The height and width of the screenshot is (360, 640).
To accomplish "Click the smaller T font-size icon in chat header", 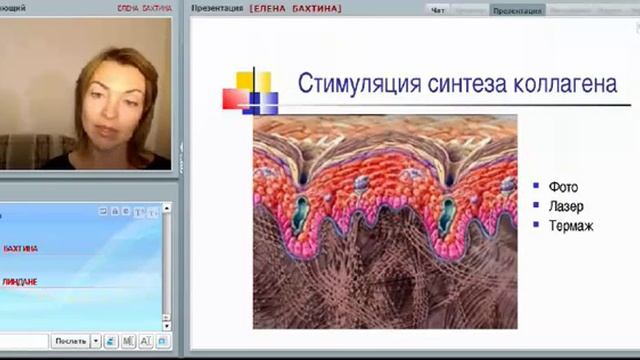I will [x=153, y=213].
